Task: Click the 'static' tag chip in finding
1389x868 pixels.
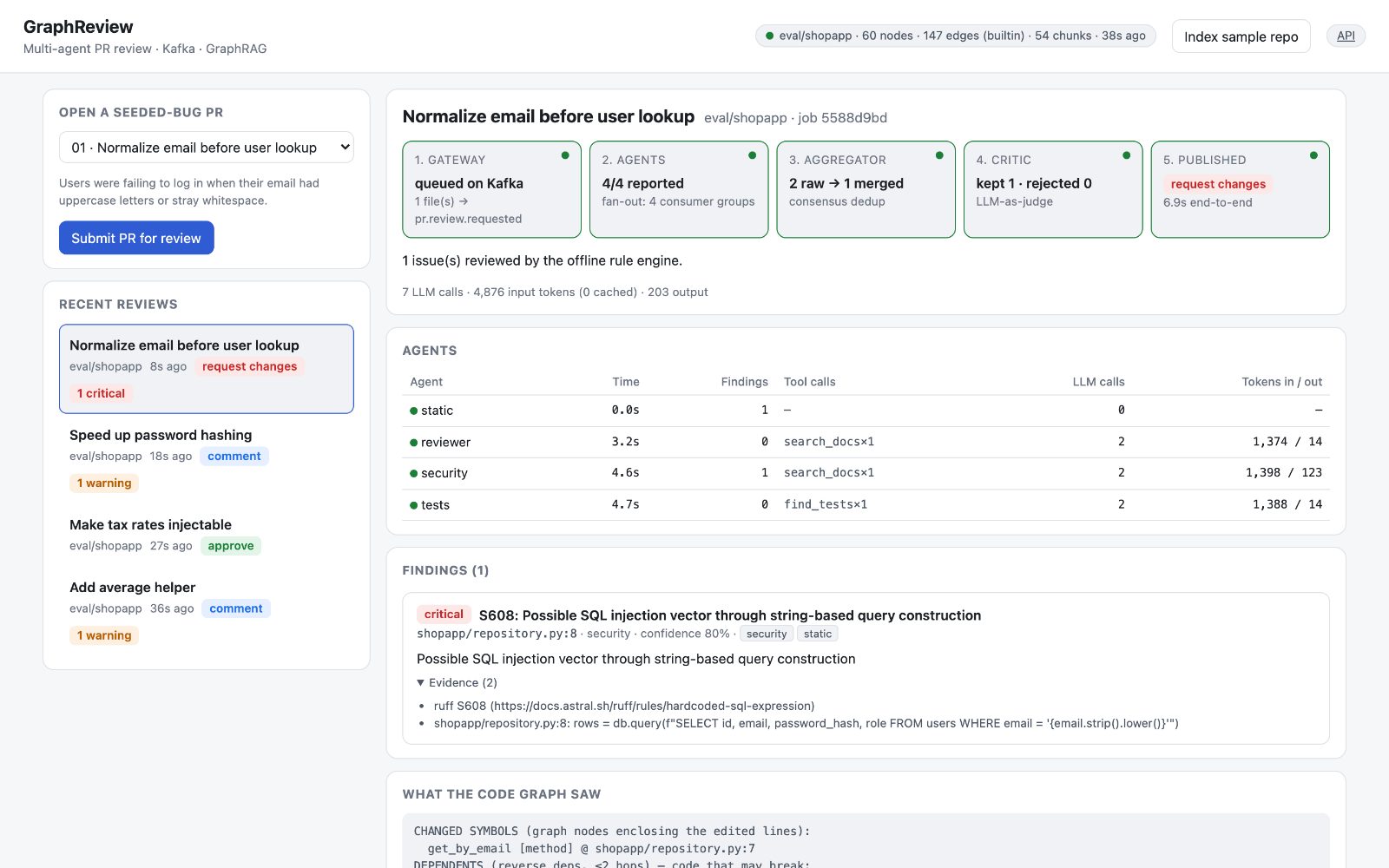Action: 817,634
